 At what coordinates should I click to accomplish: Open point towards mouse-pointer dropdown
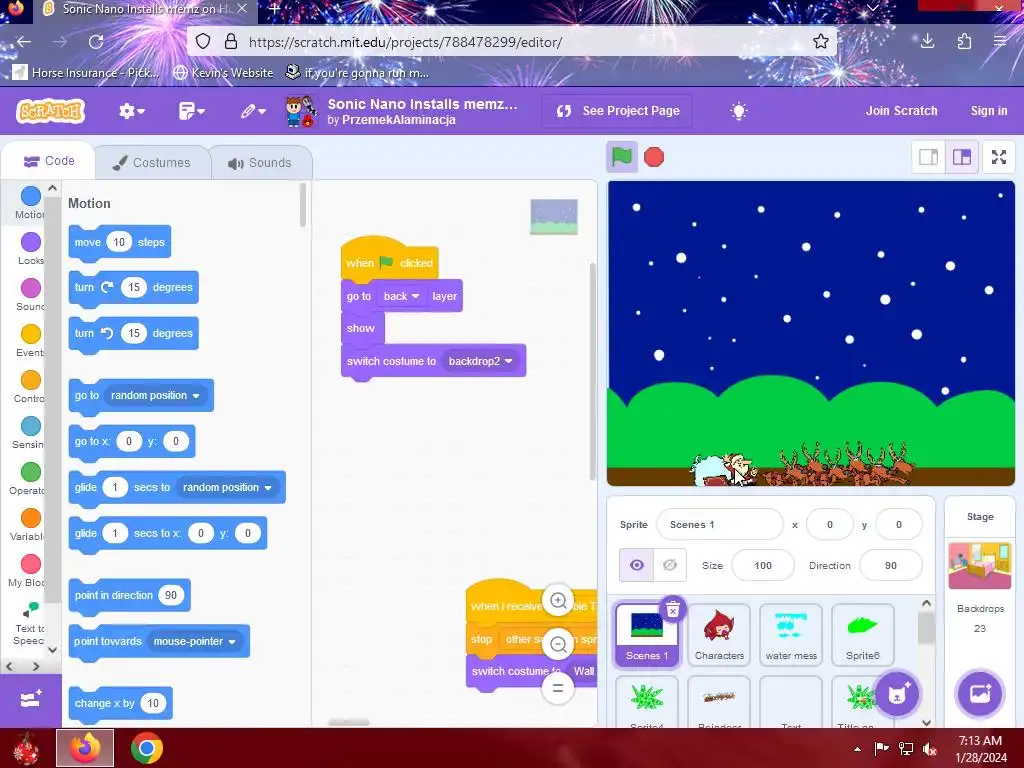click(x=195, y=642)
